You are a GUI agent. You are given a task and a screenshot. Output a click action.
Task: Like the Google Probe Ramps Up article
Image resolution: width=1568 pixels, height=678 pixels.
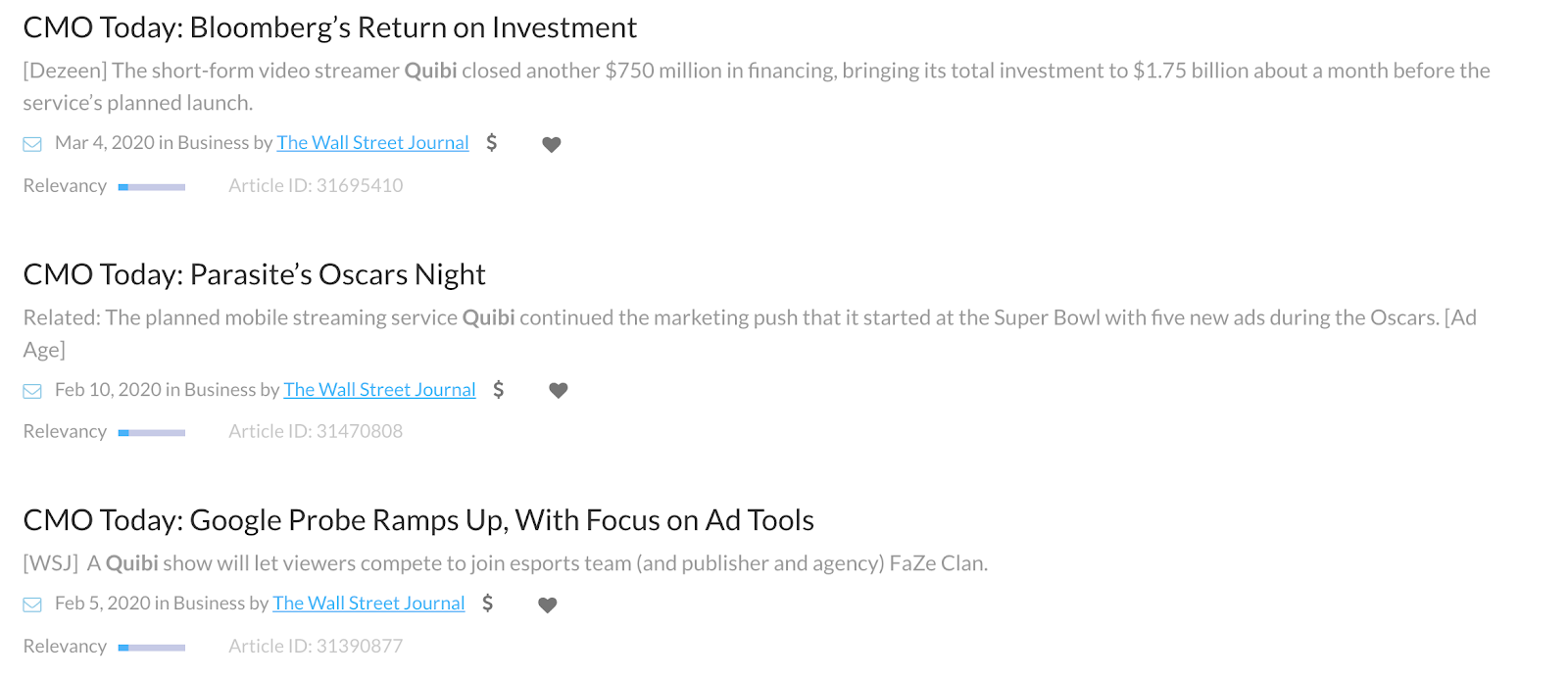click(548, 605)
